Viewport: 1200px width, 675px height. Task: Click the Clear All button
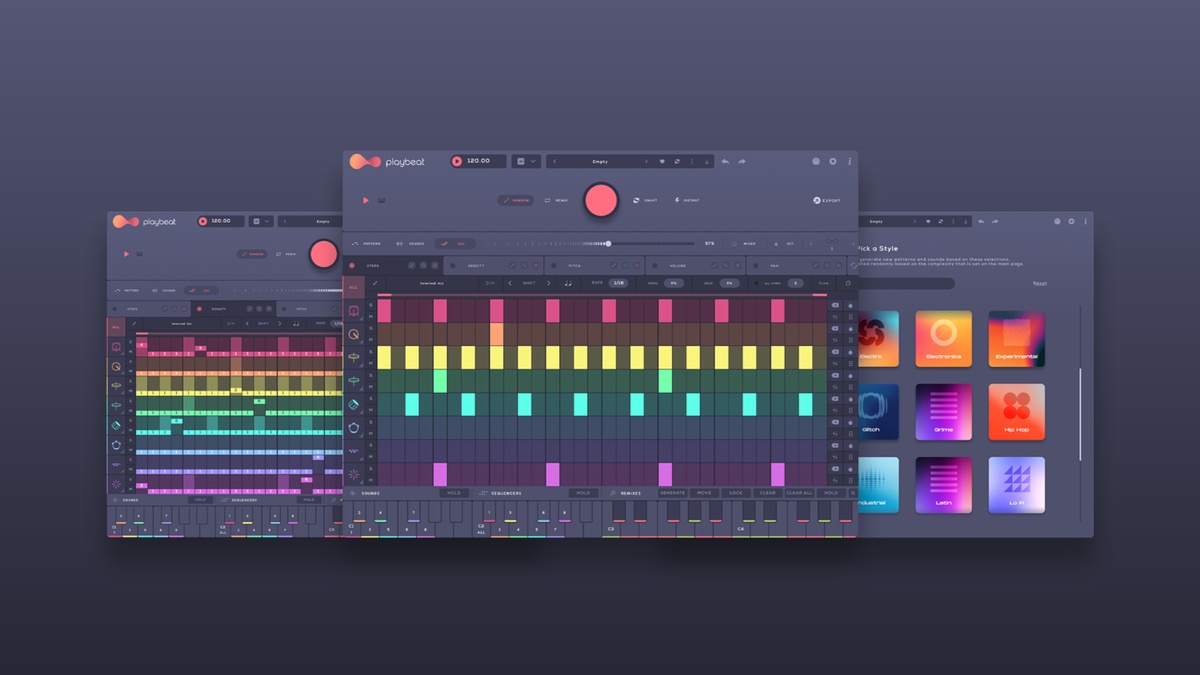click(799, 493)
